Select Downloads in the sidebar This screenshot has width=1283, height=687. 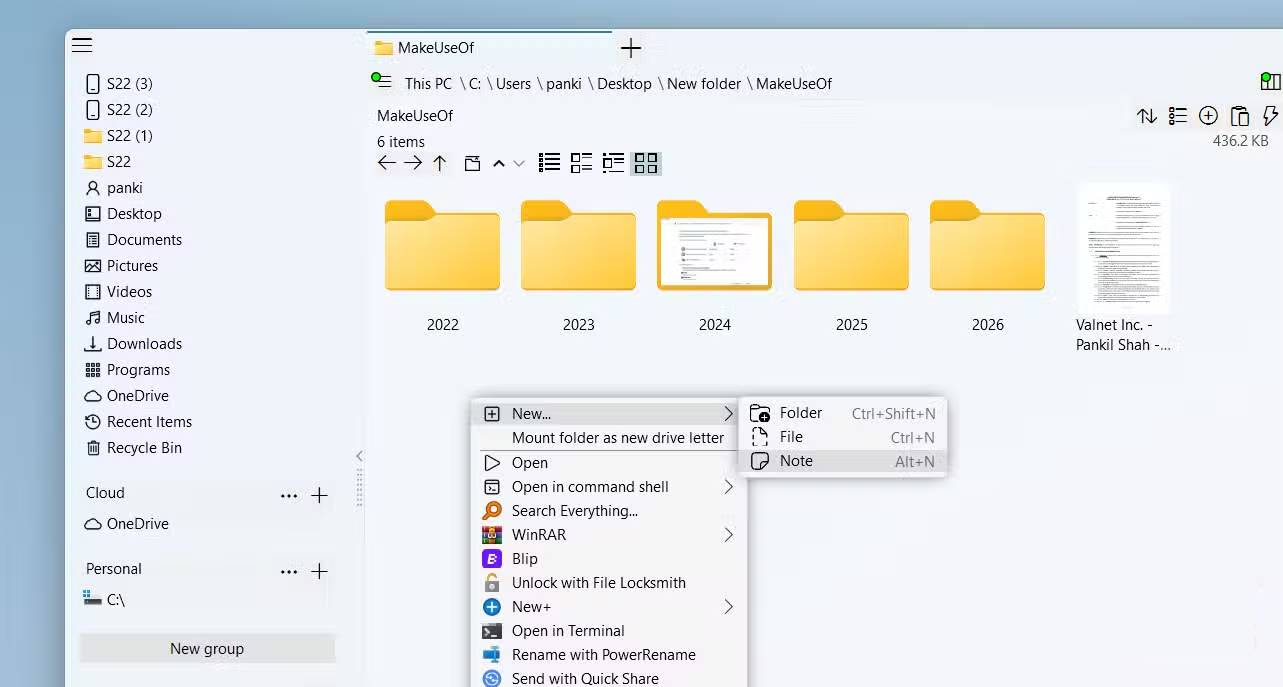coord(144,344)
